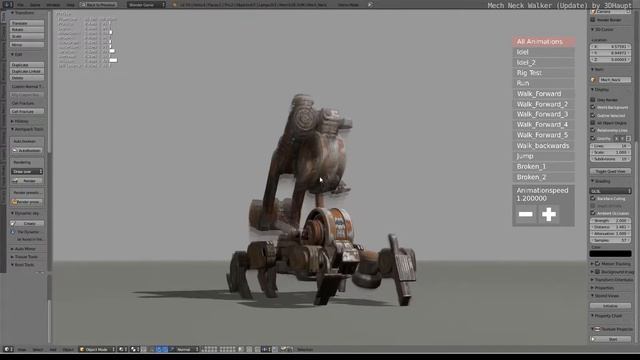Select the blue translate manipulator icon

tap(159, 349)
